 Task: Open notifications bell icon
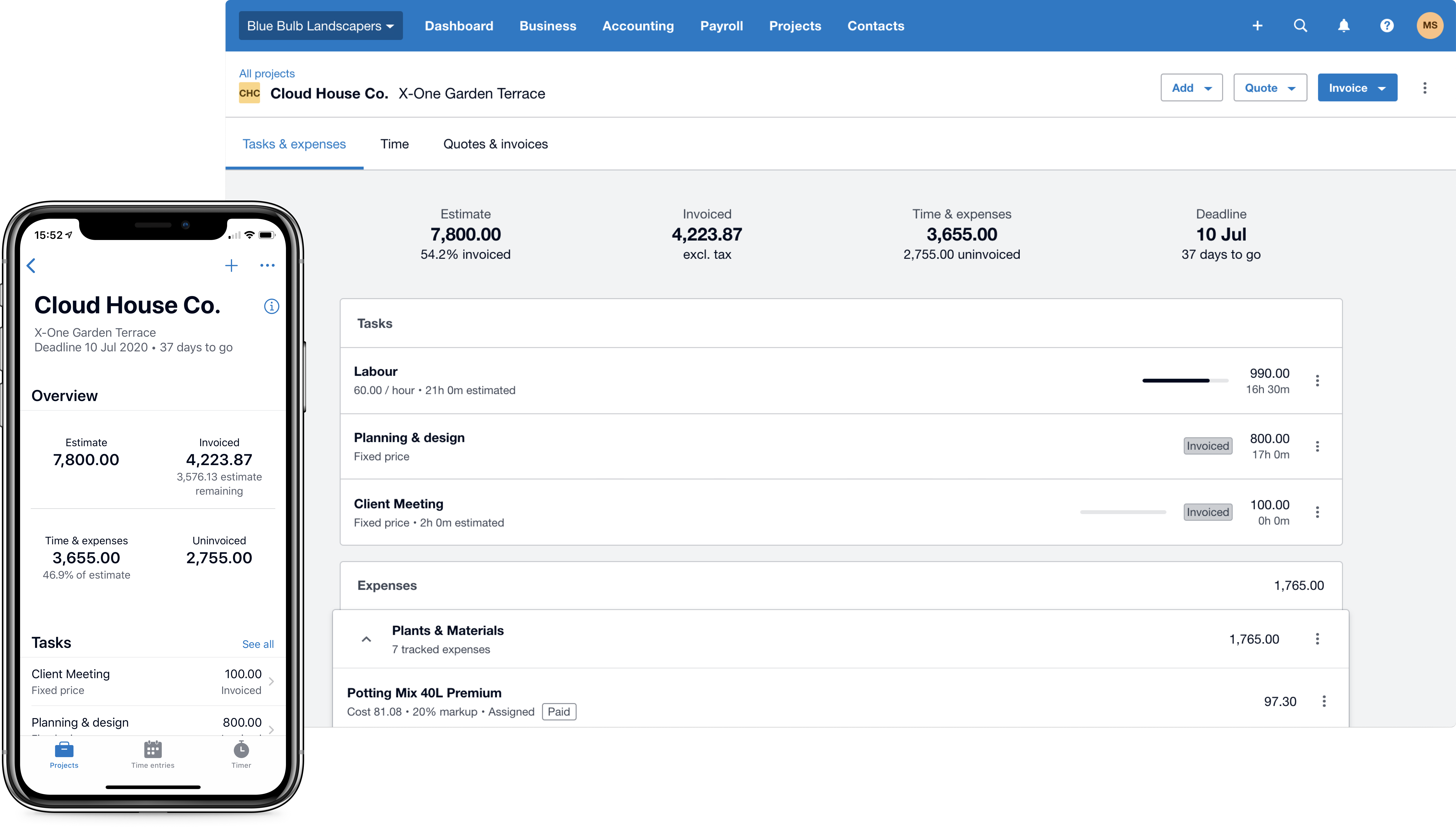[x=1344, y=26]
